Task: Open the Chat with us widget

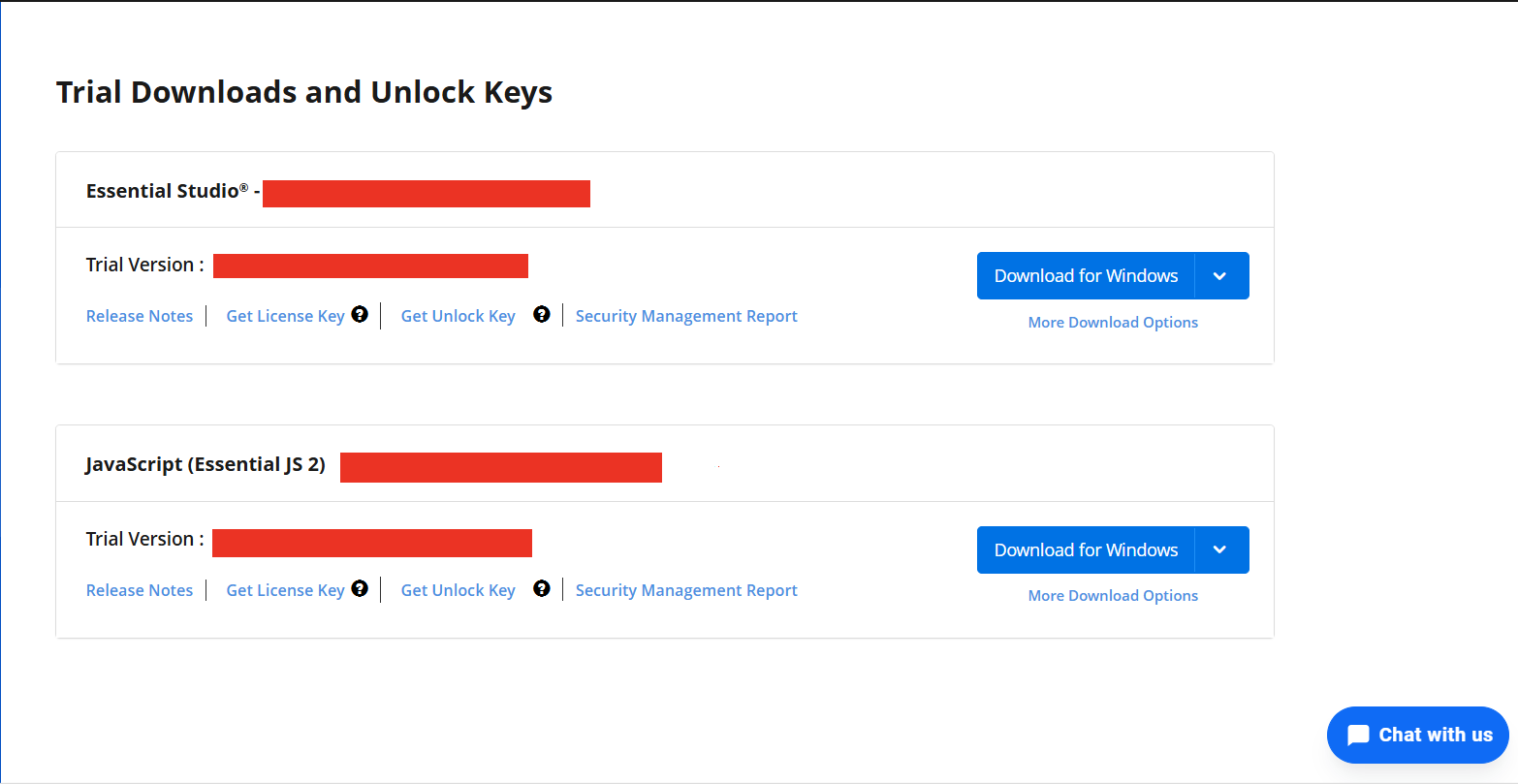Action: (1418, 735)
